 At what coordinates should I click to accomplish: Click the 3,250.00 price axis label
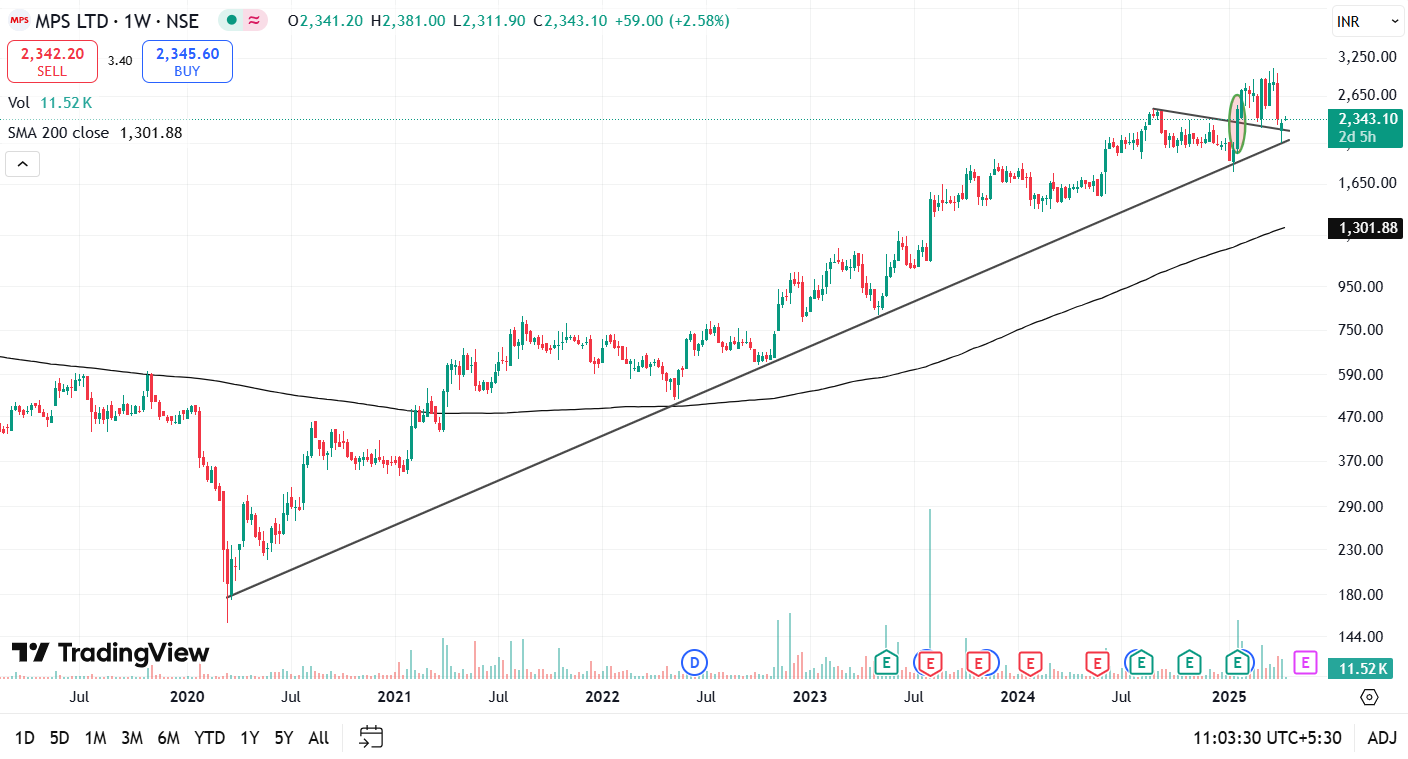(x=1369, y=57)
